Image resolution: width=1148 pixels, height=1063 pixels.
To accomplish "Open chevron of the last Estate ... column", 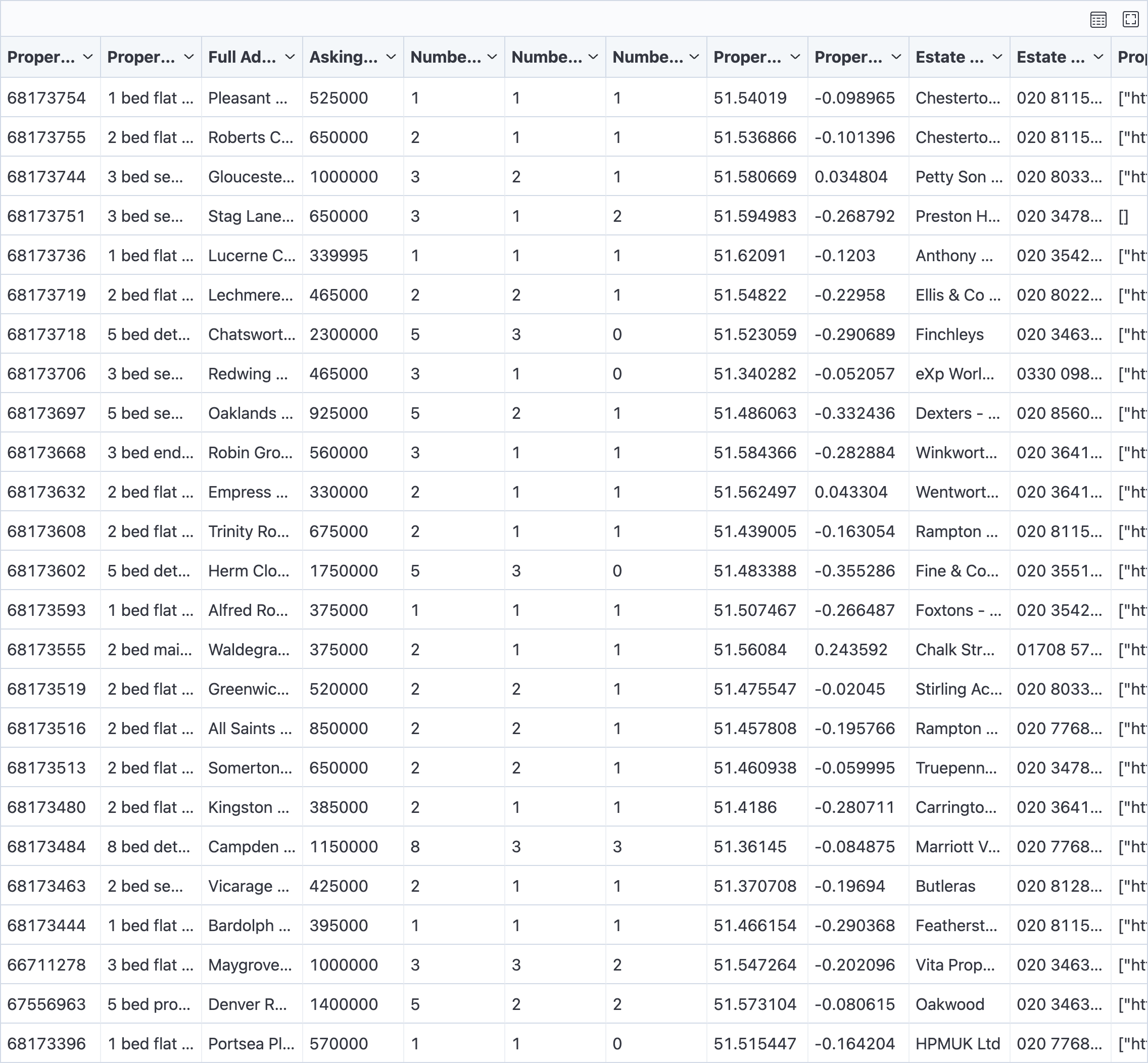I will pyautogui.click(x=1098, y=57).
